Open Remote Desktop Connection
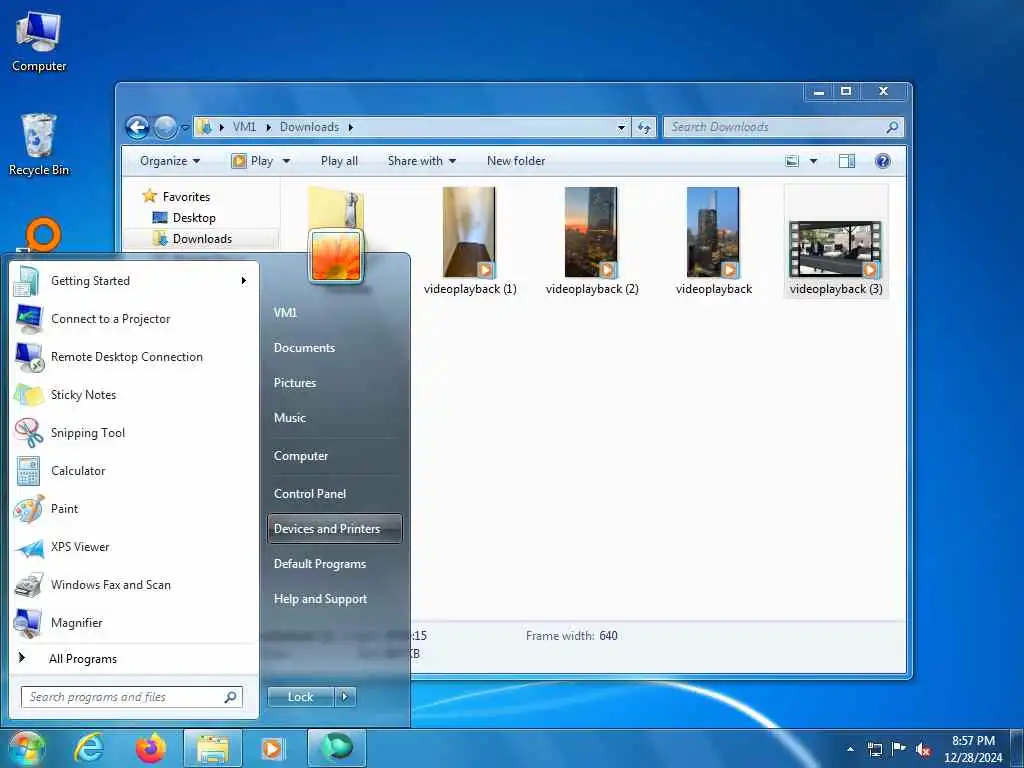1024x768 pixels. pyautogui.click(x=133, y=357)
